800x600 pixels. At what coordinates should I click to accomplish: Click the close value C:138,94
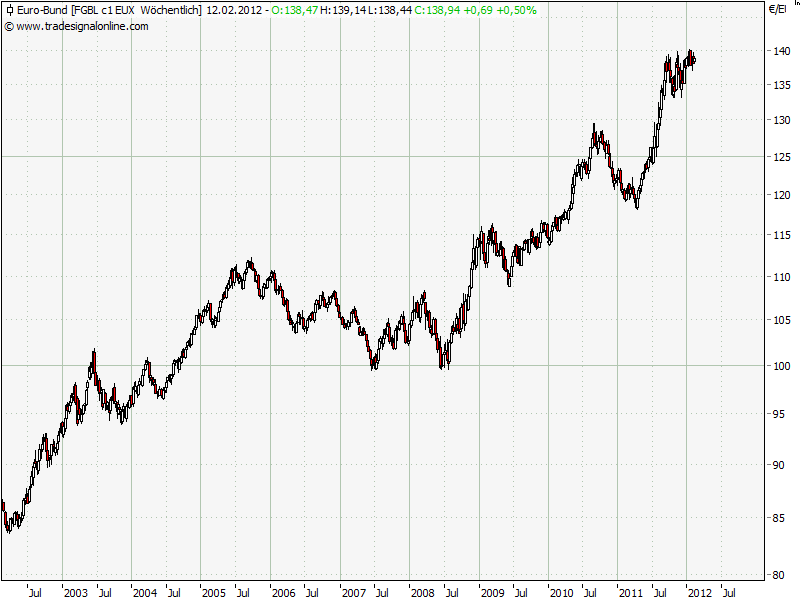(x=437, y=10)
